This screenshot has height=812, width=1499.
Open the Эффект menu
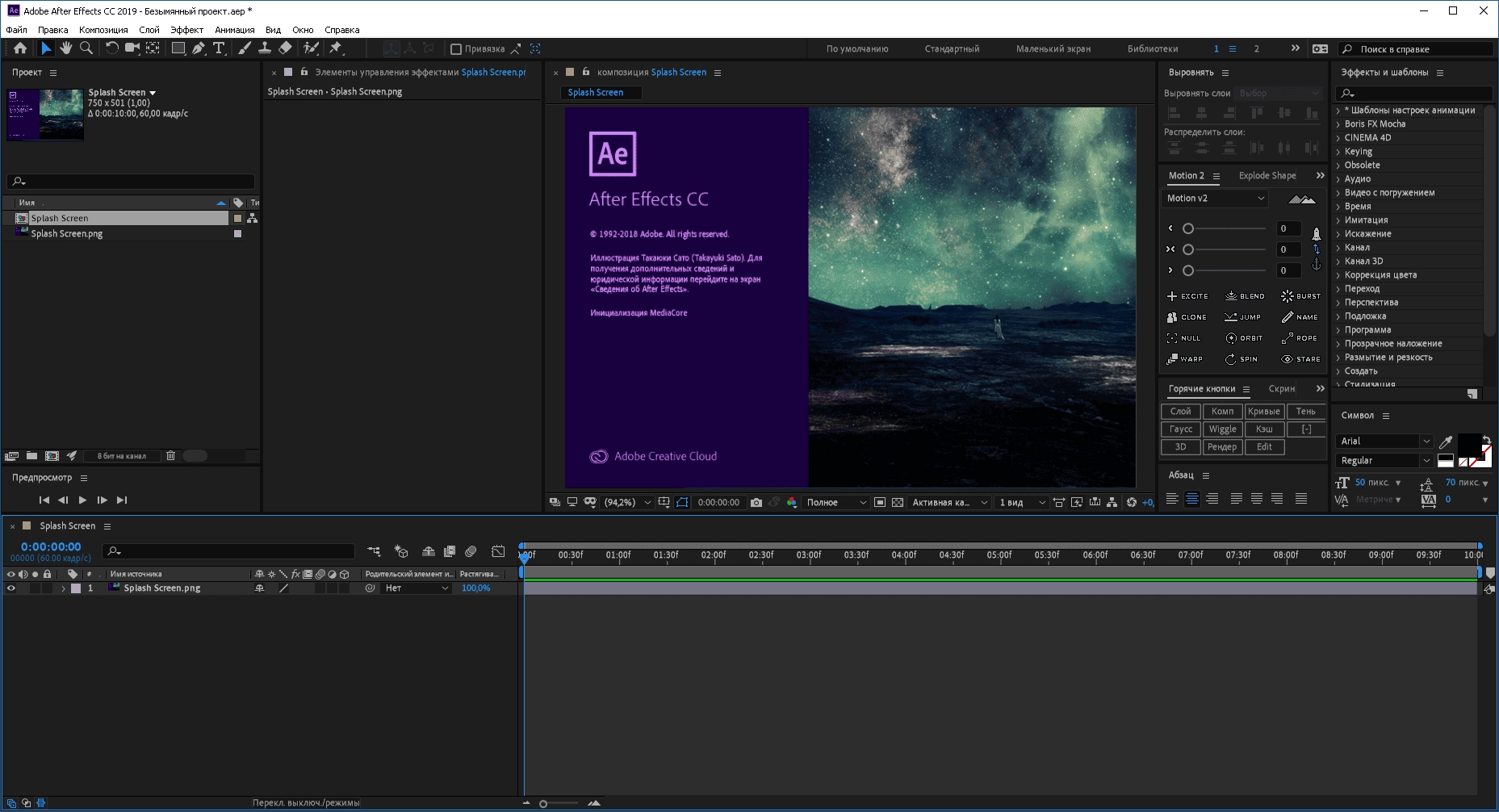[186, 30]
